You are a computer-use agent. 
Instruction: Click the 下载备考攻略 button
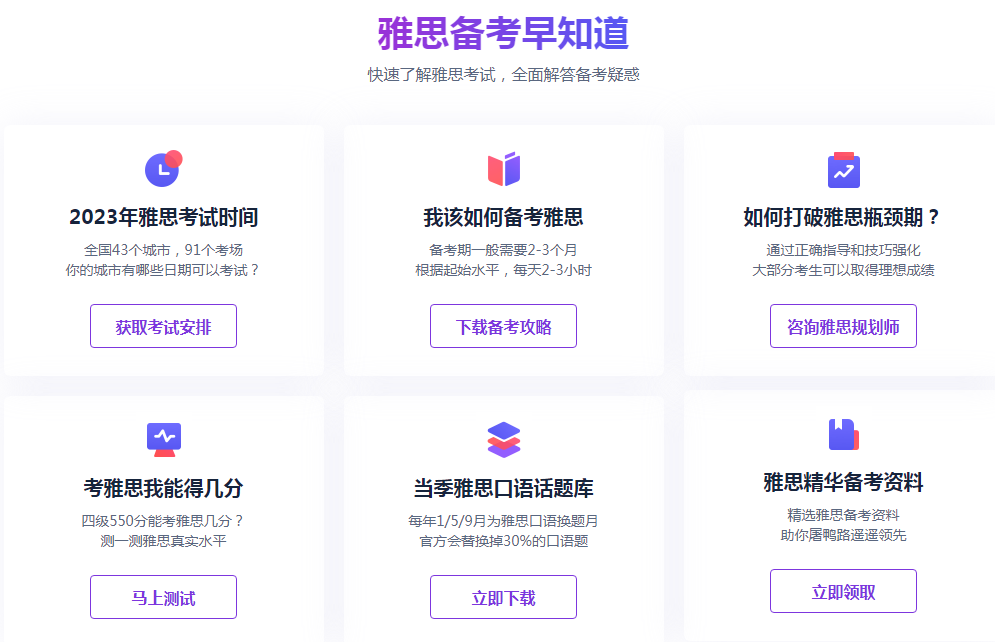click(503, 326)
